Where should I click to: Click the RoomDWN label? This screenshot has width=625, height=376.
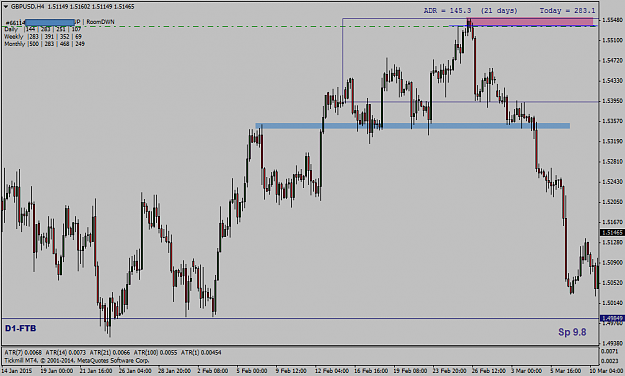pyautogui.click(x=101, y=22)
